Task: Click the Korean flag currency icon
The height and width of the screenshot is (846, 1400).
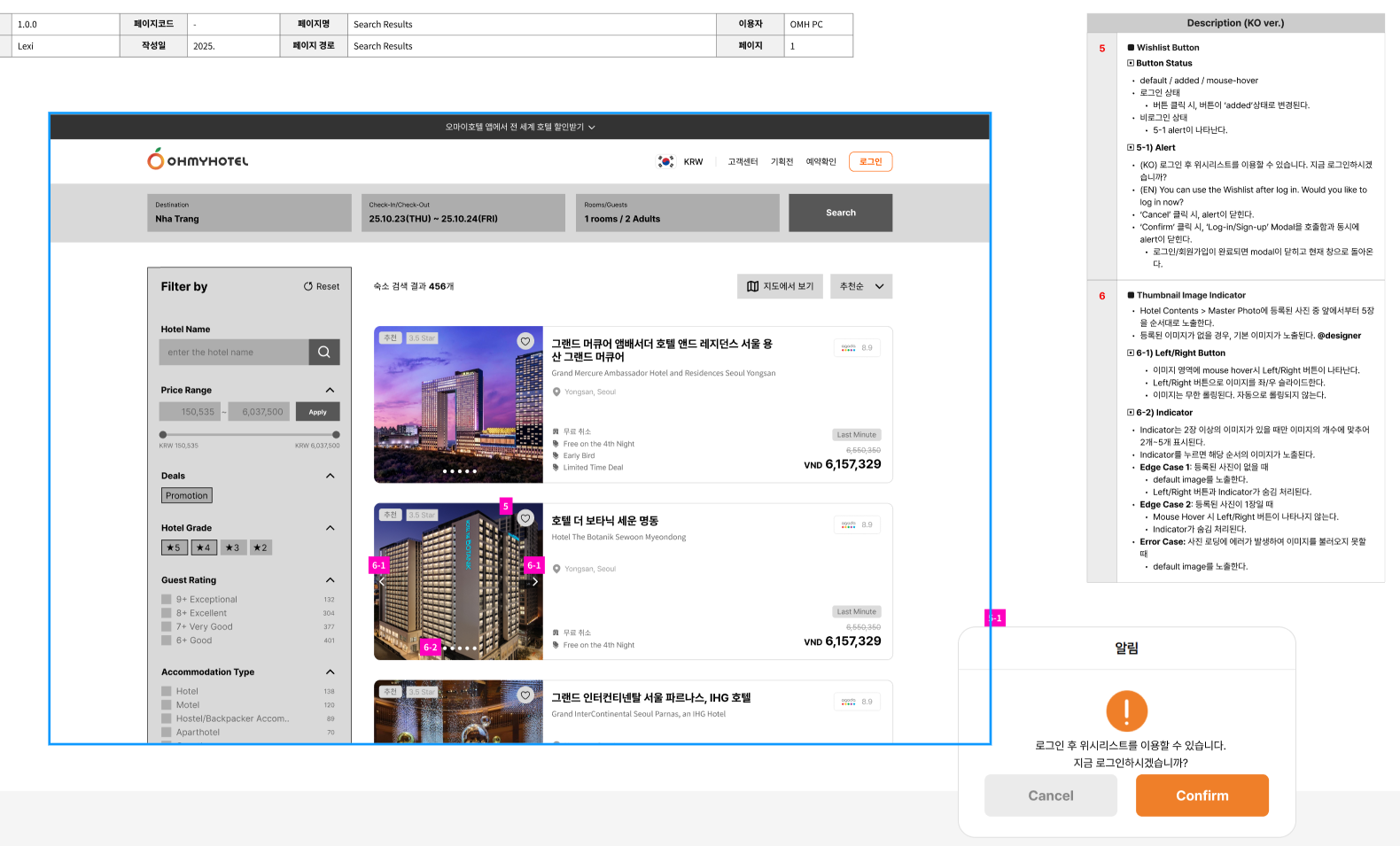Action: pyautogui.click(x=665, y=162)
